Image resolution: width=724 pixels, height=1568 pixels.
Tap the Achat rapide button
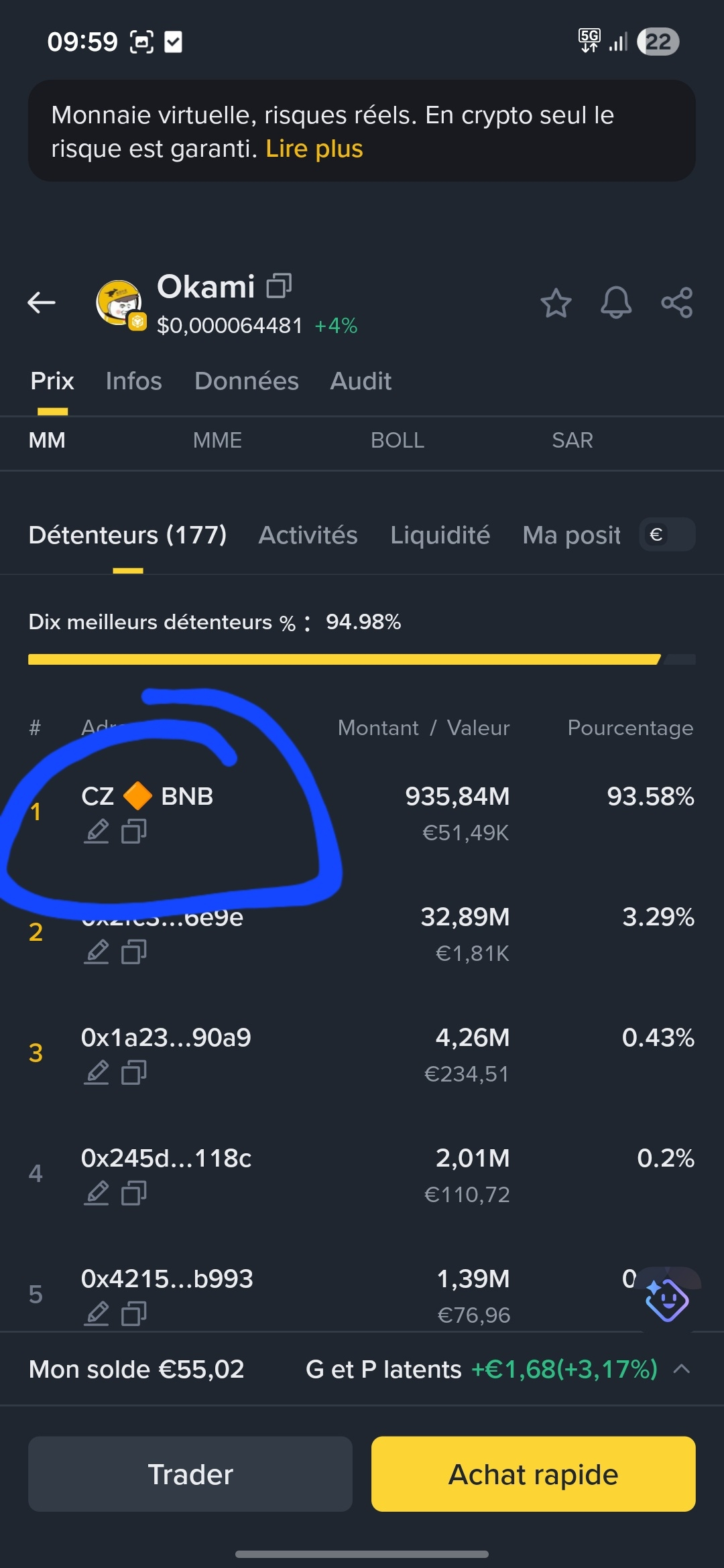(534, 1474)
